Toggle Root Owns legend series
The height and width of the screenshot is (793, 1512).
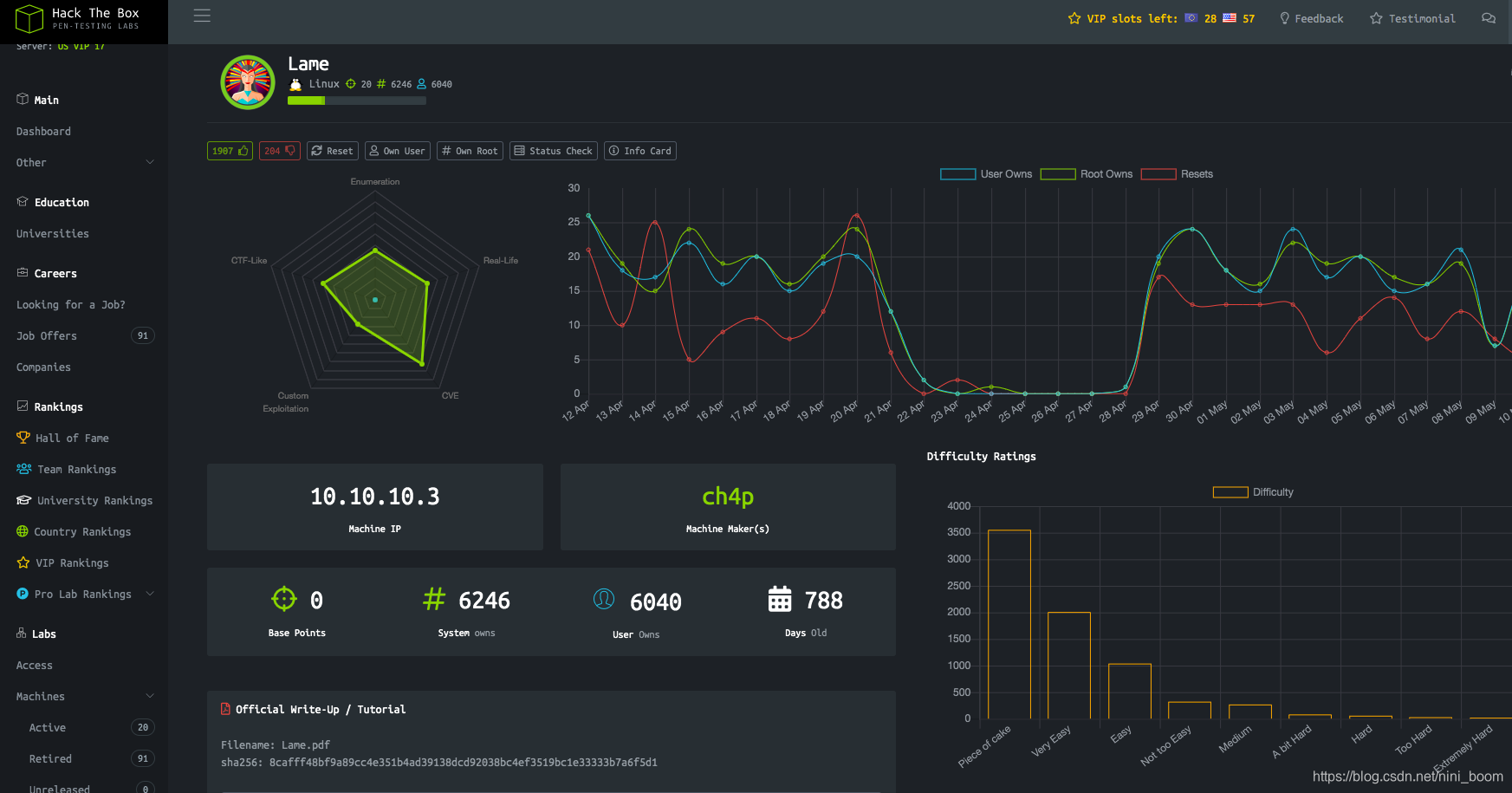tap(1087, 174)
